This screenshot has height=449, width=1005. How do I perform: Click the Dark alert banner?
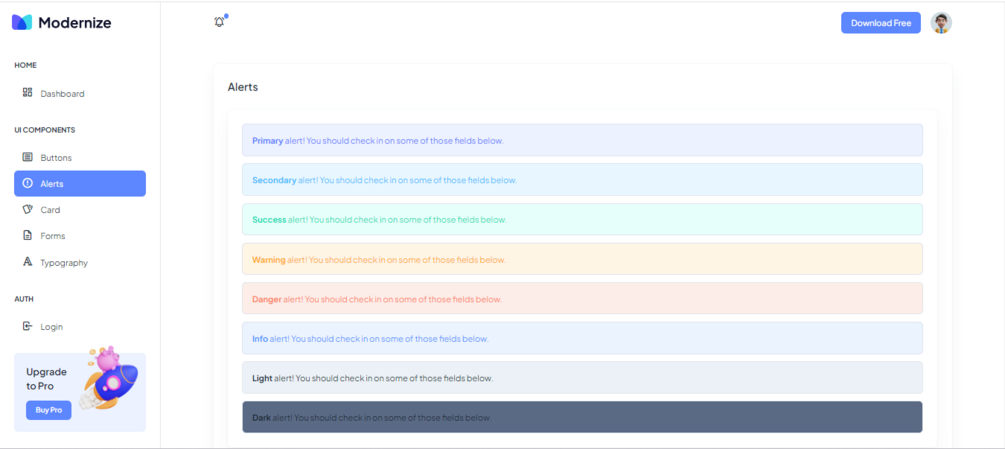point(582,417)
